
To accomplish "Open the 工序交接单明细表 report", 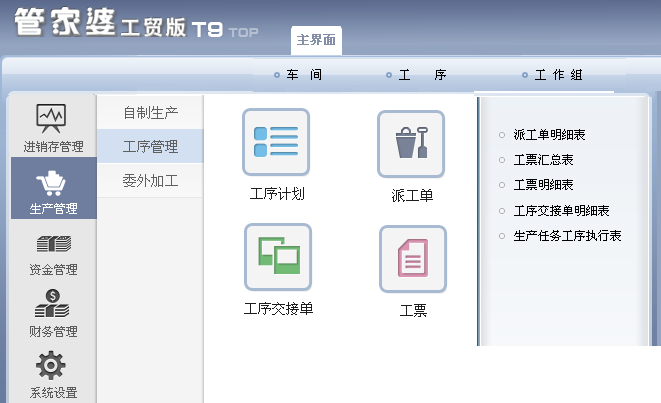I will click(x=561, y=210).
